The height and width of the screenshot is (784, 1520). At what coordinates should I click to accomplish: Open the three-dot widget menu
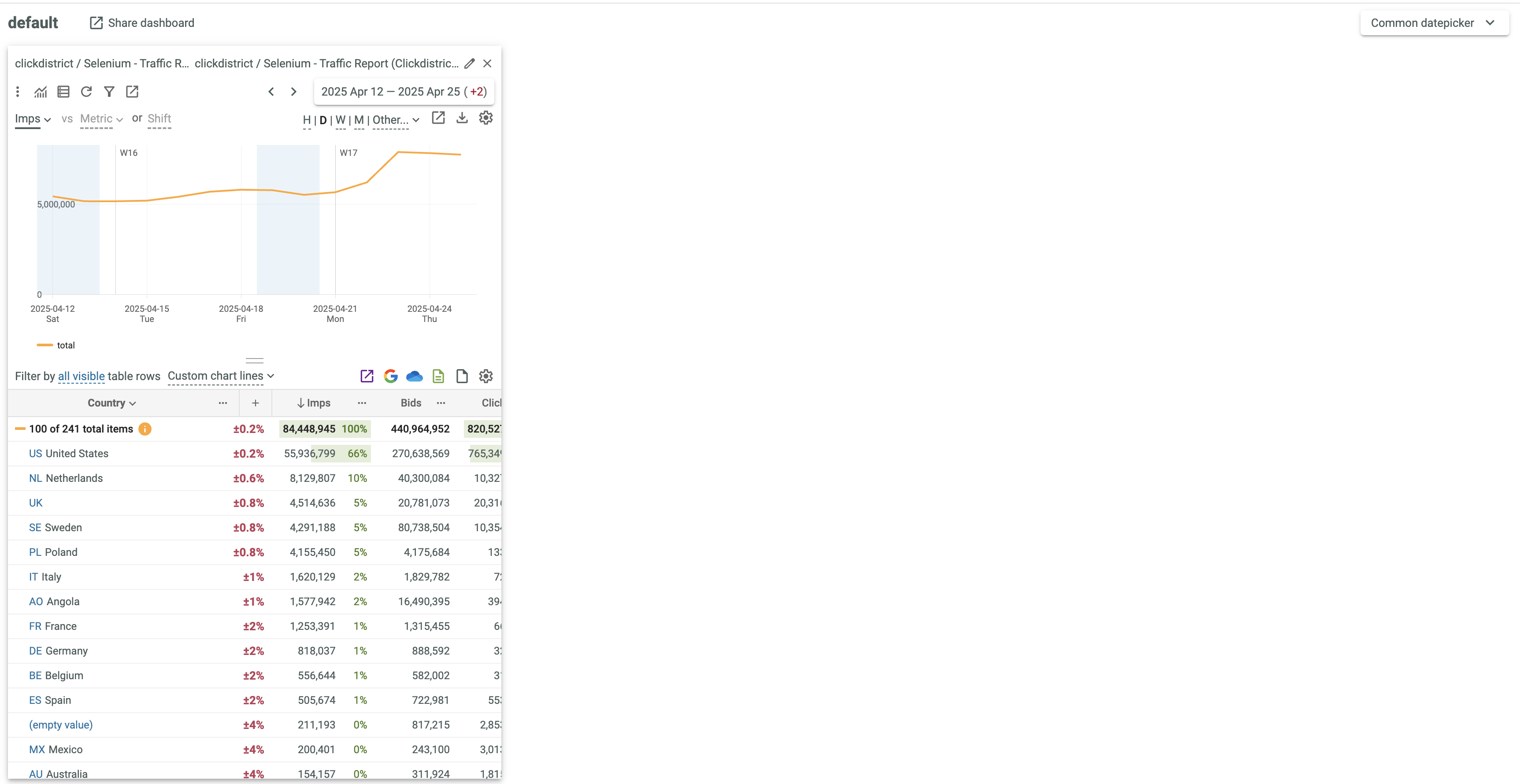[x=18, y=92]
